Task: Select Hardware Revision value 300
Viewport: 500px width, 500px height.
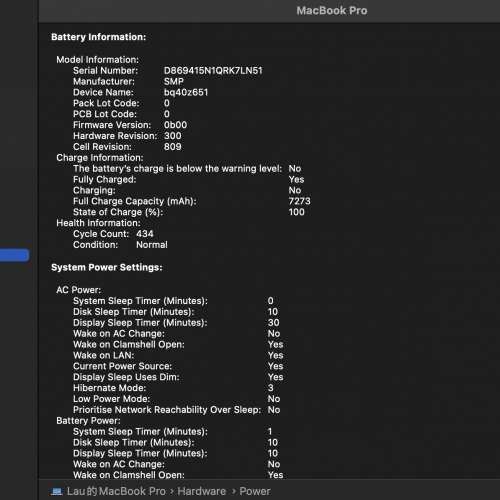Action: coord(173,136)
